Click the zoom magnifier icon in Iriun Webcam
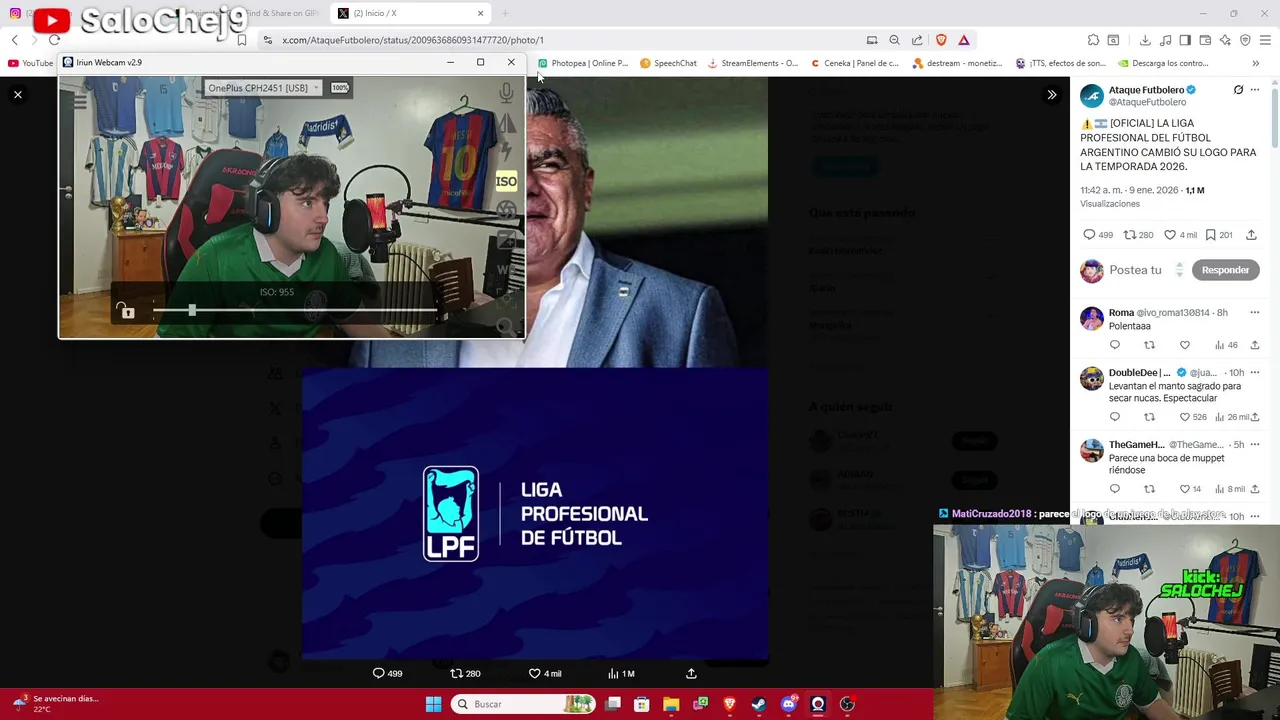The image size is (1280, 720). coord(506,326)
